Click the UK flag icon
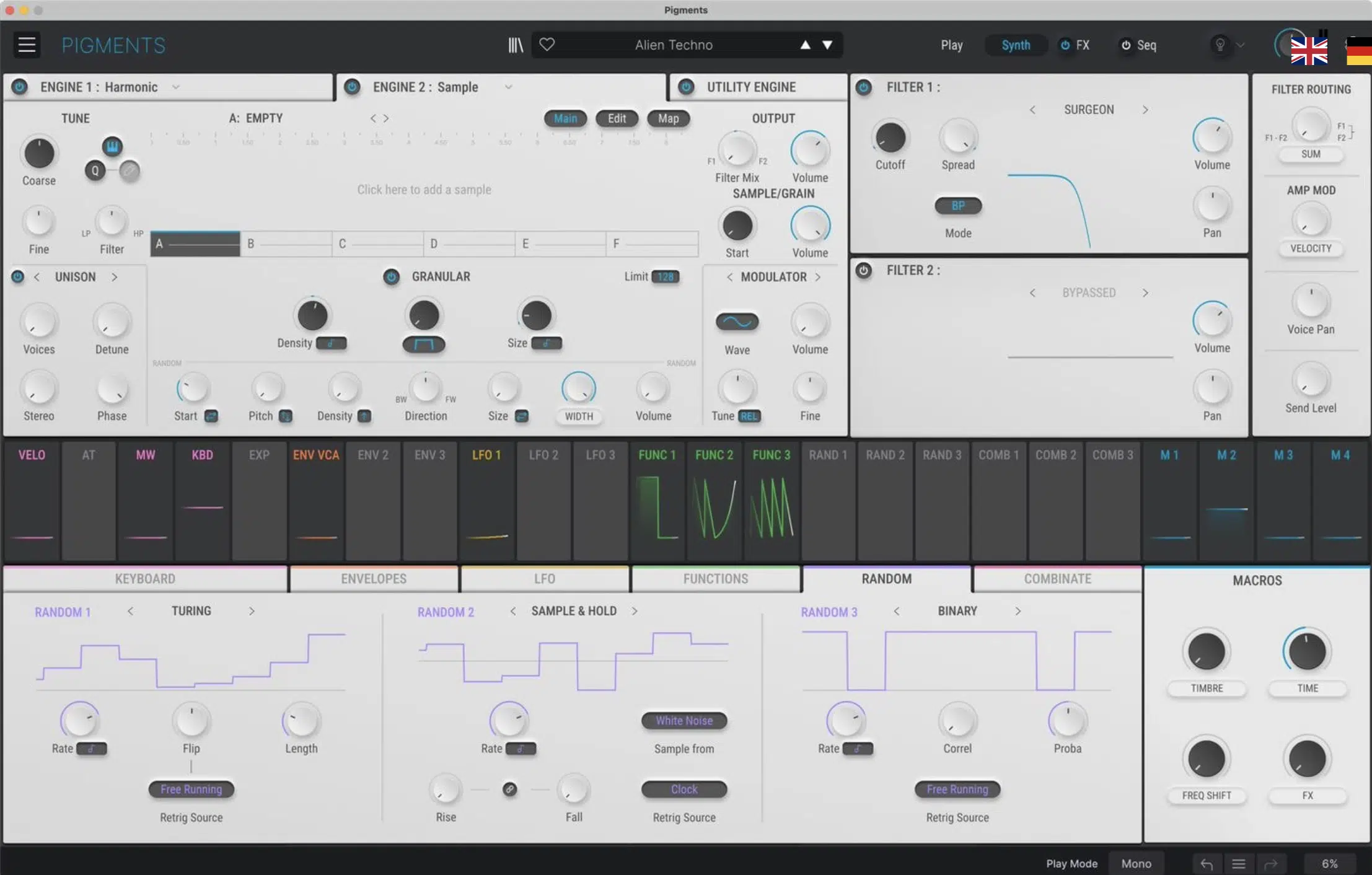This screenshot has width=1372, height=875. click(x=1309, y=51)
